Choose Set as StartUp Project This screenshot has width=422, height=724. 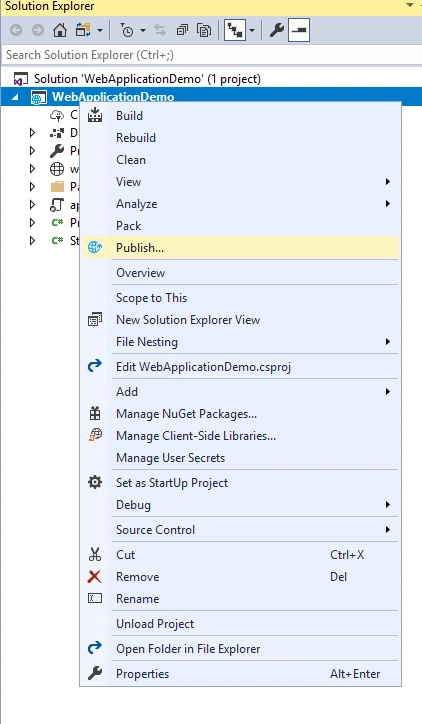click(240, 483)
